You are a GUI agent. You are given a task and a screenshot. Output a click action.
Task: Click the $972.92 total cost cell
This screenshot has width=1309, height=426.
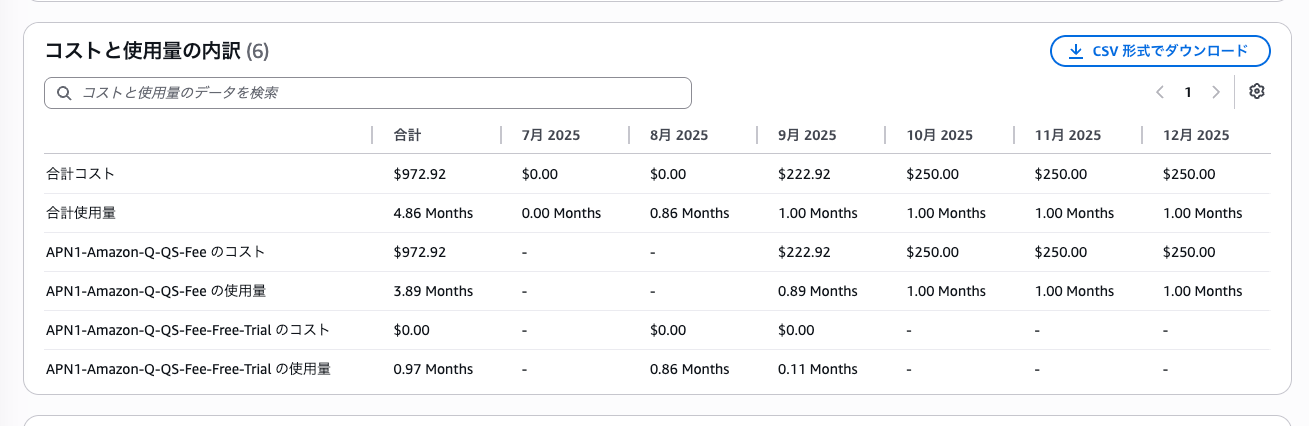point(420,174)
